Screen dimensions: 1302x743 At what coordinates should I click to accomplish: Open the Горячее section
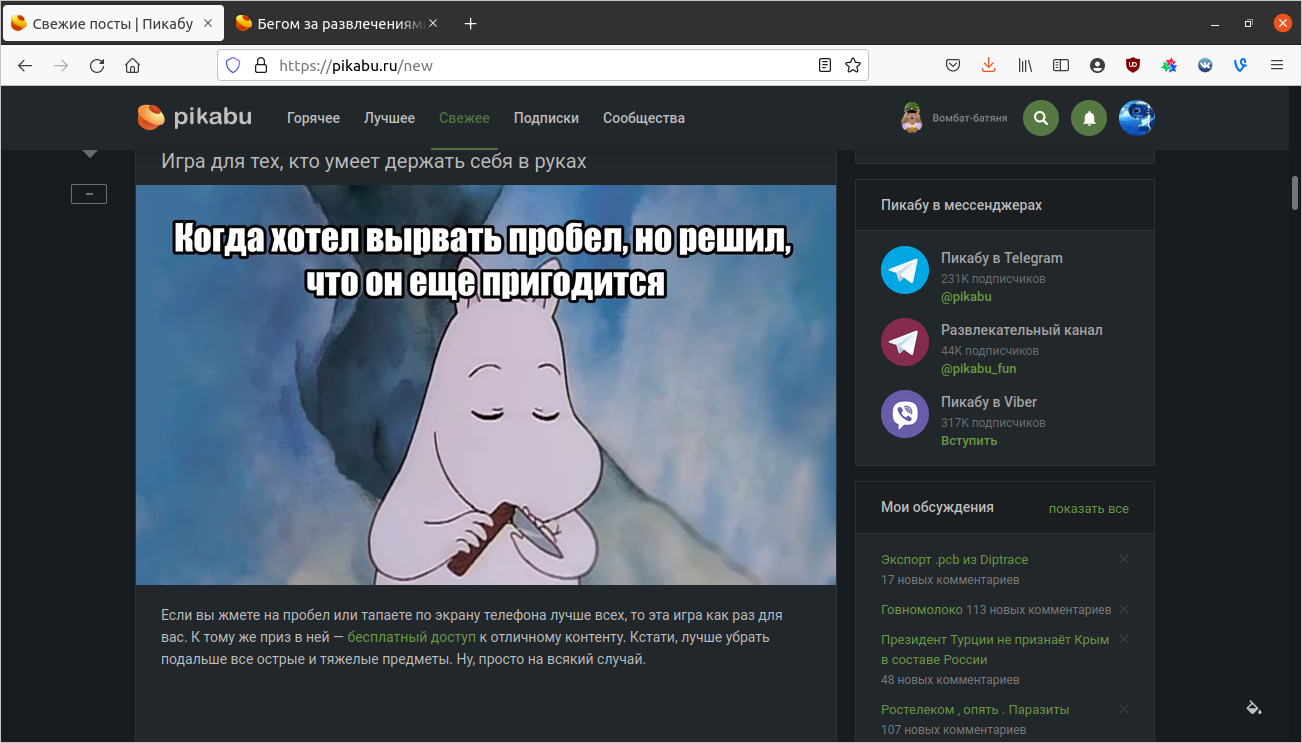click(313, 118)
